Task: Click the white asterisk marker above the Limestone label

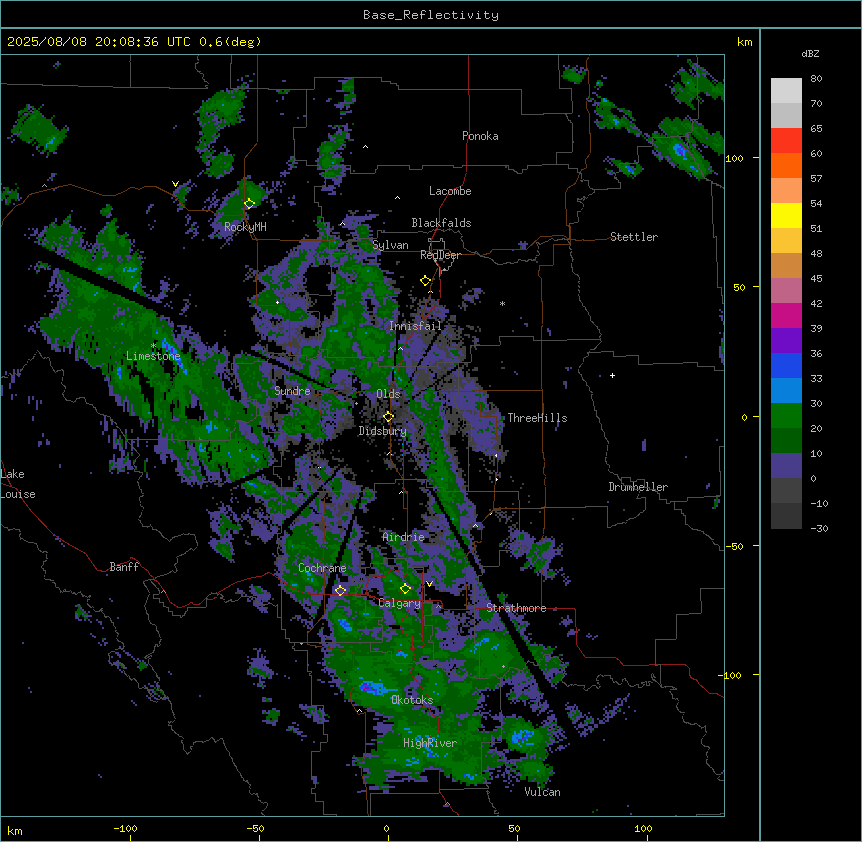Action: [x=153, y=346]
